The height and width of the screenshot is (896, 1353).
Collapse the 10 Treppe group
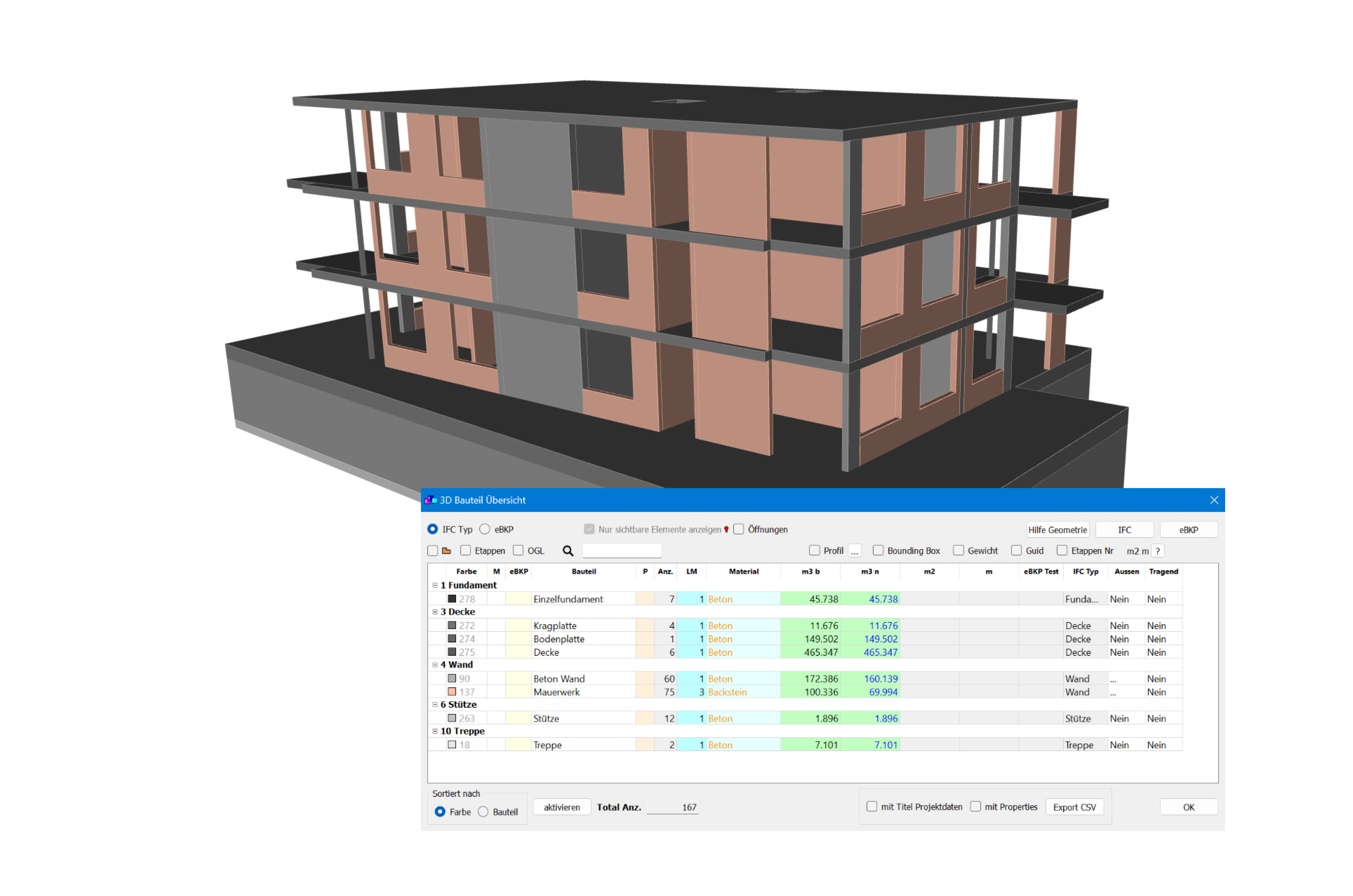[435, 731]
